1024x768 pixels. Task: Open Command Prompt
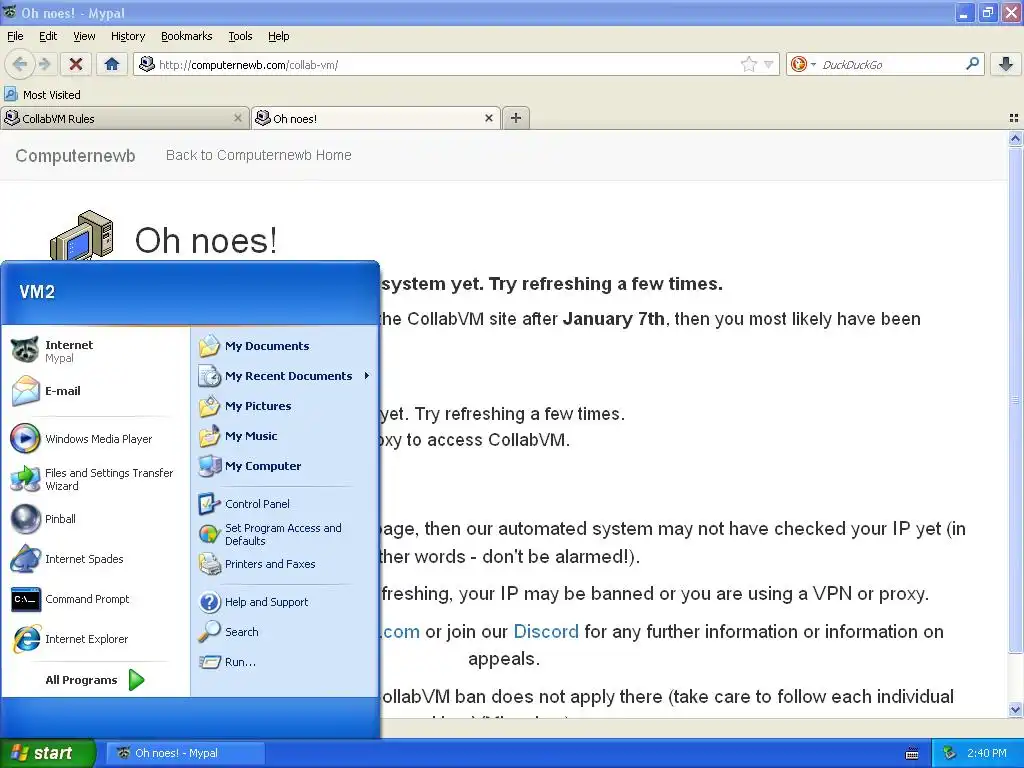tap(95, 599)
